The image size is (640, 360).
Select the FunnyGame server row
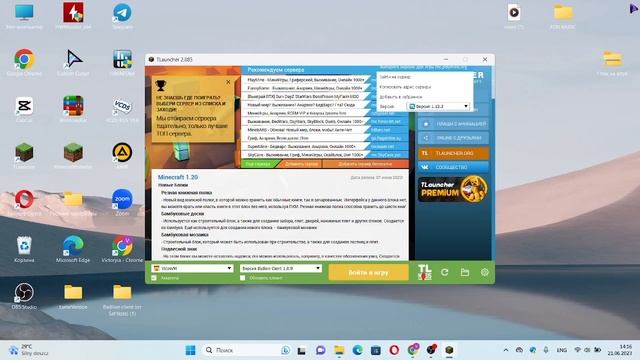306,88
